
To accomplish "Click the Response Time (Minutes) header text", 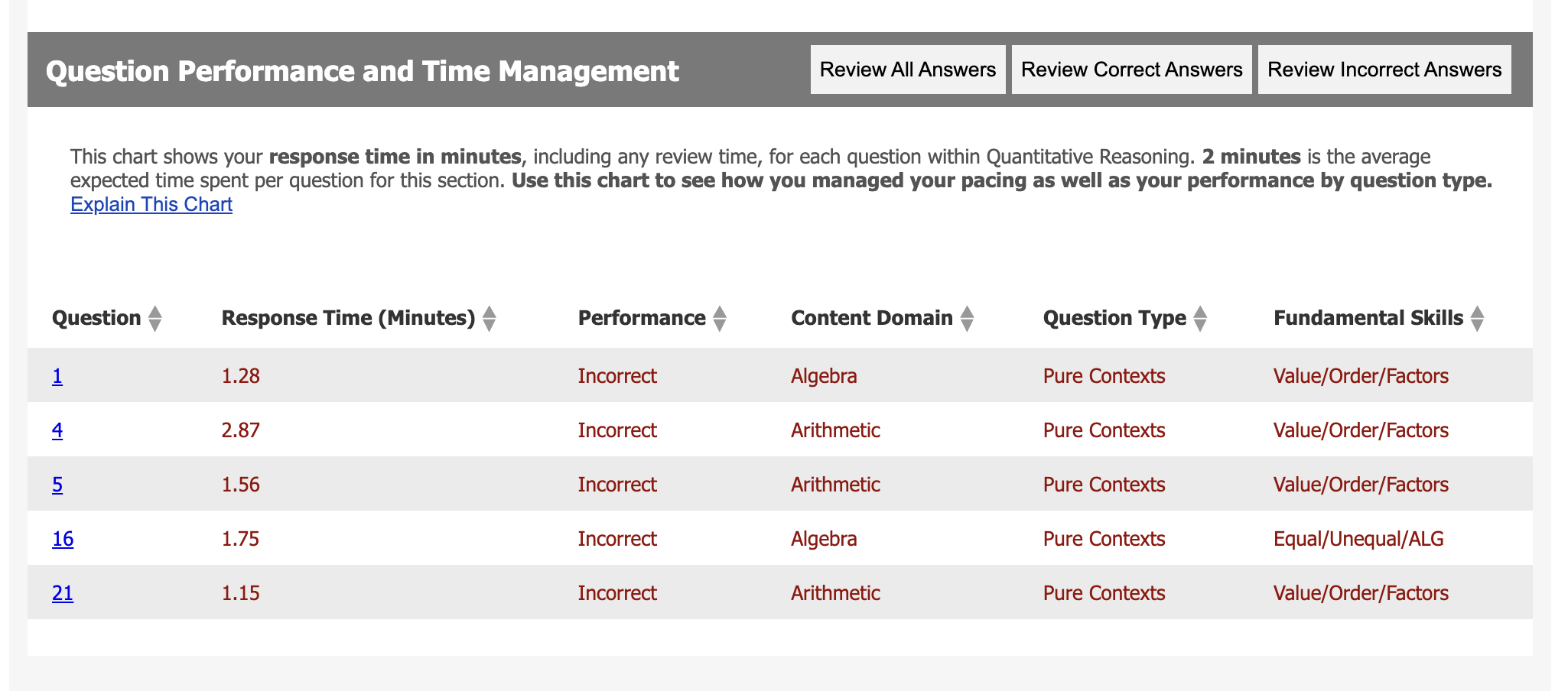I will (348, 318).
